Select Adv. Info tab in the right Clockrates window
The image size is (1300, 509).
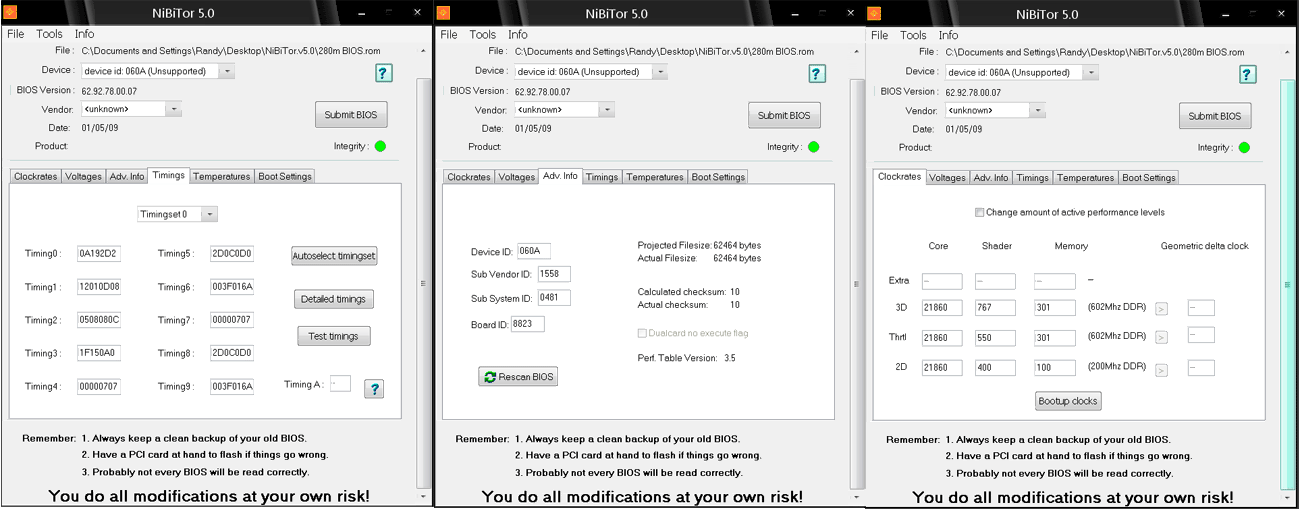click(x=991, y=178)
